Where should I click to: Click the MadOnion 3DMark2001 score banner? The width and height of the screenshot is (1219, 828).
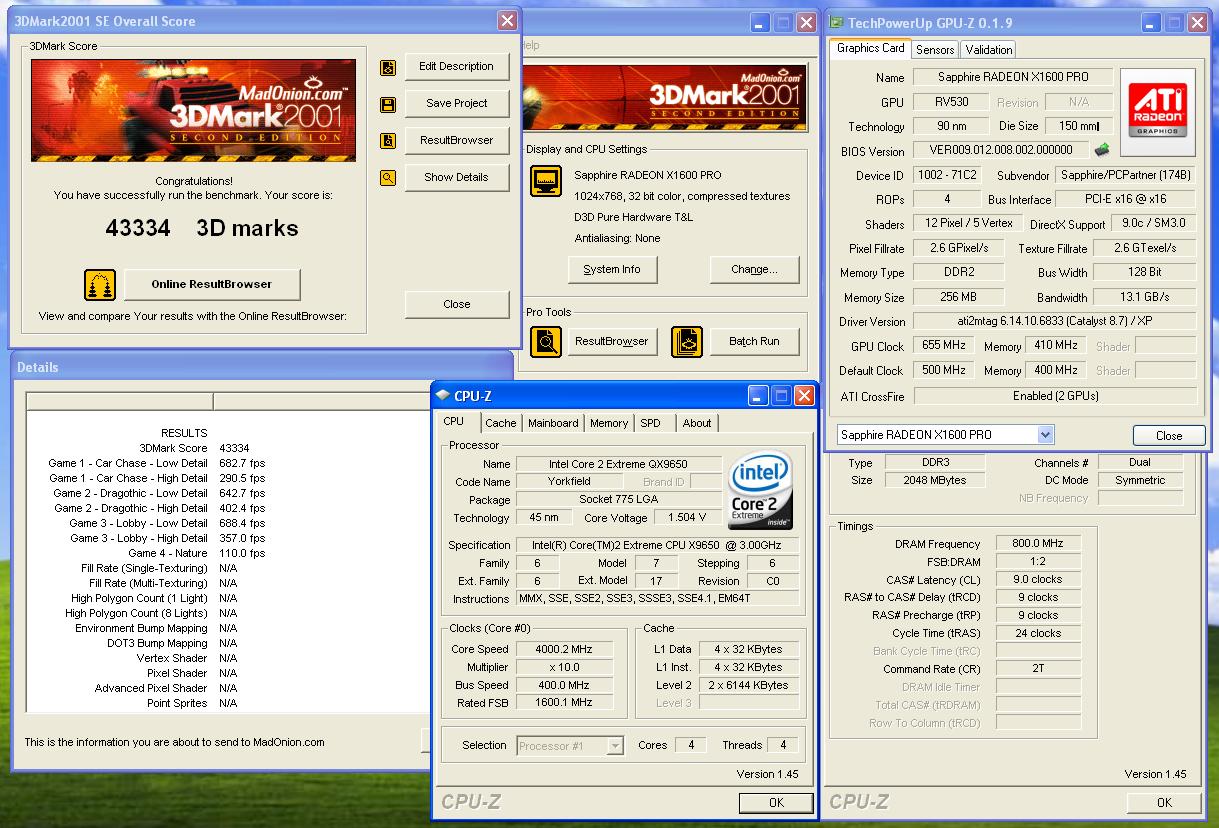tap(194, 110)
